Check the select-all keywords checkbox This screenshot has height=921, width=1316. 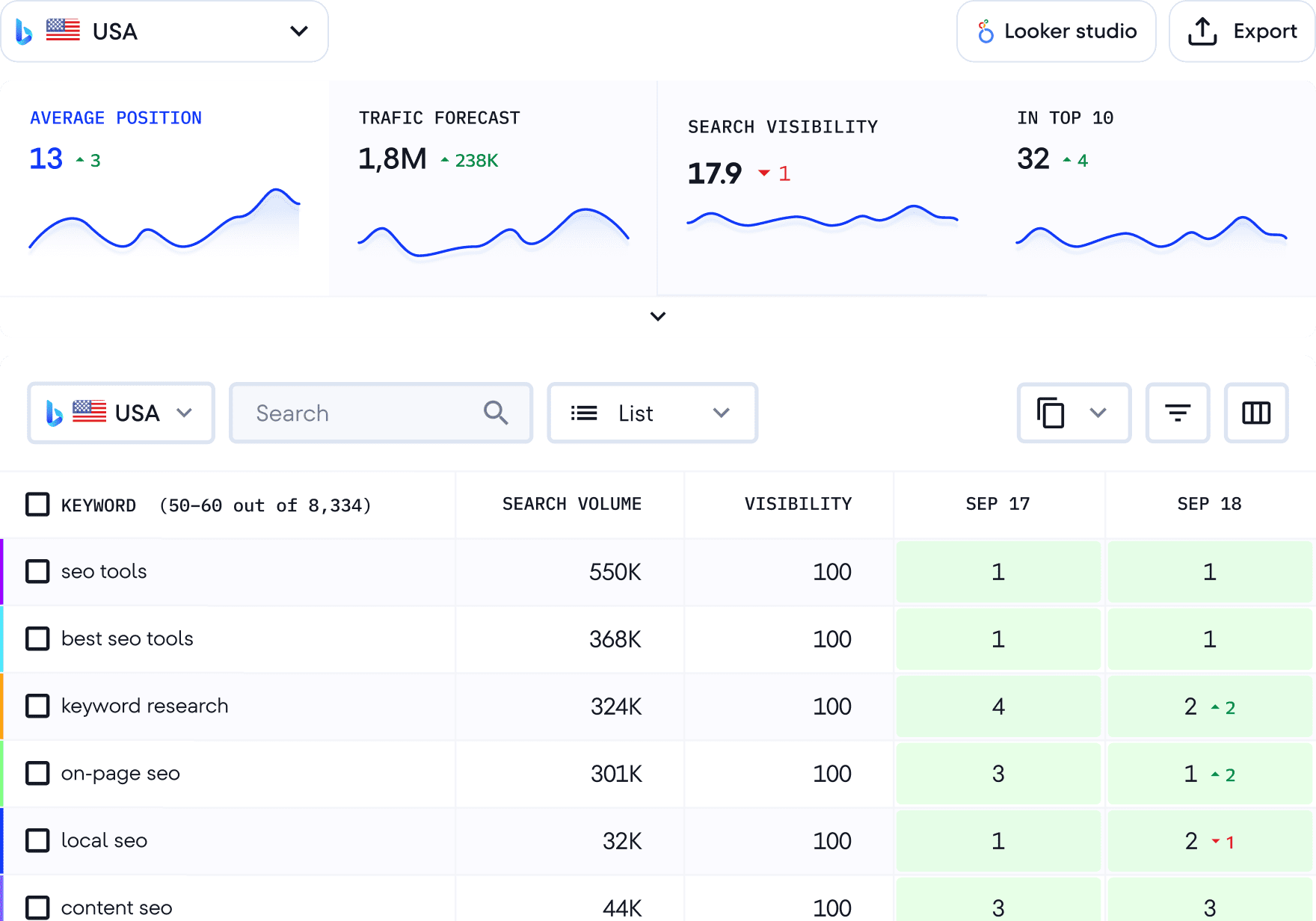coord(37,505)
